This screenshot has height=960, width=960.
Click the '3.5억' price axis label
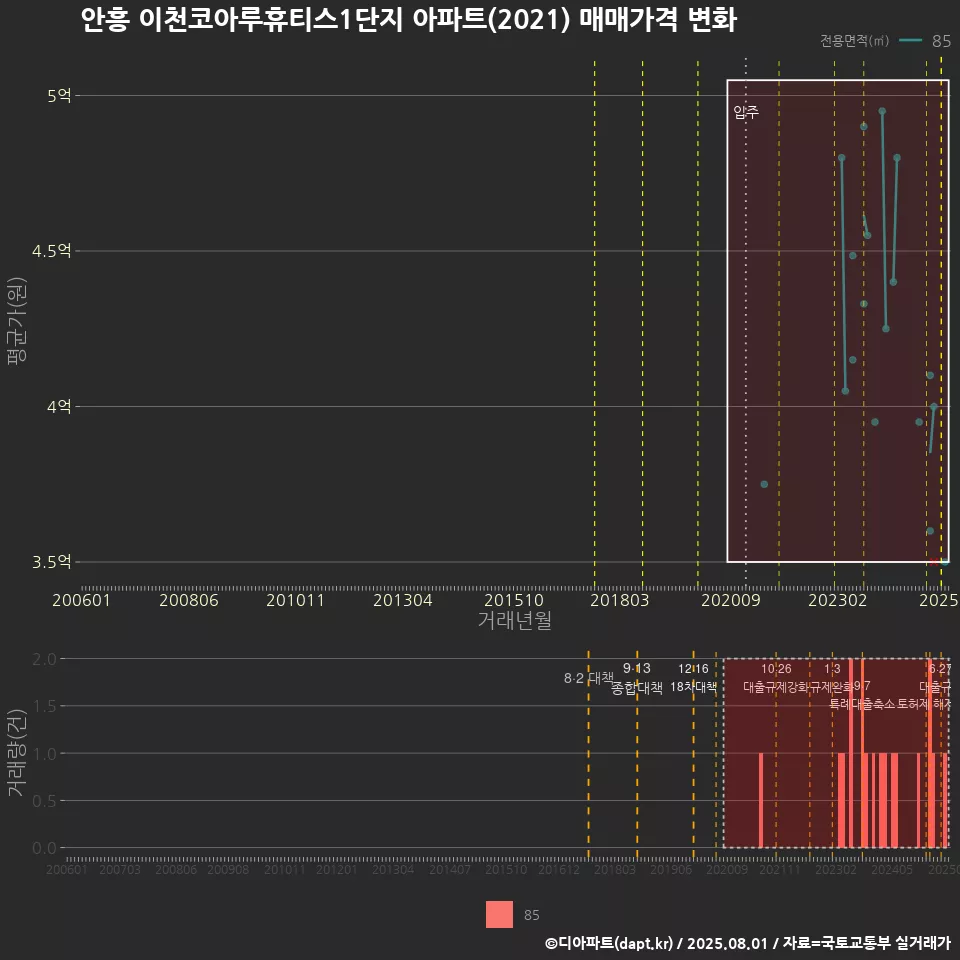point(52,562)
